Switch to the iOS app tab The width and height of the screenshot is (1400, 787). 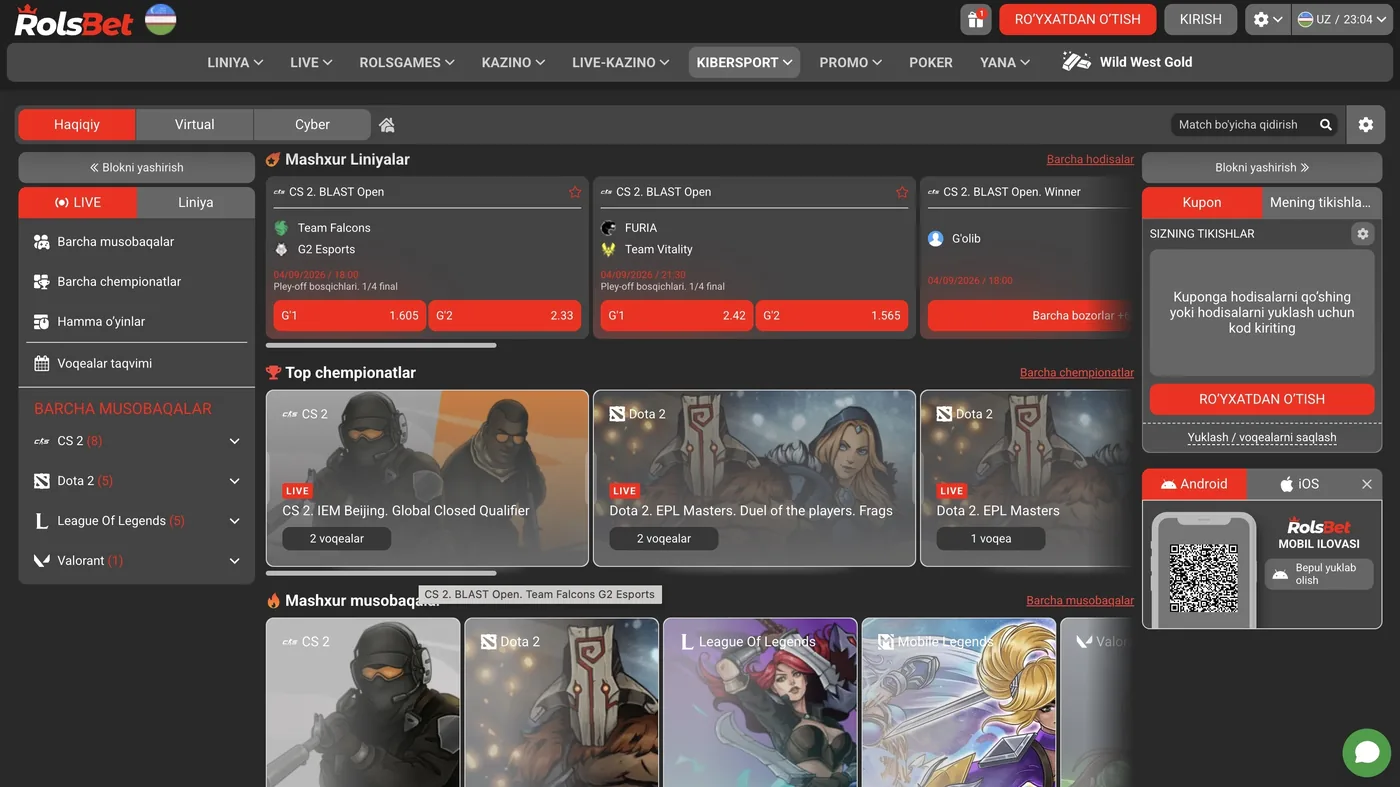(x=1300, y=484)
